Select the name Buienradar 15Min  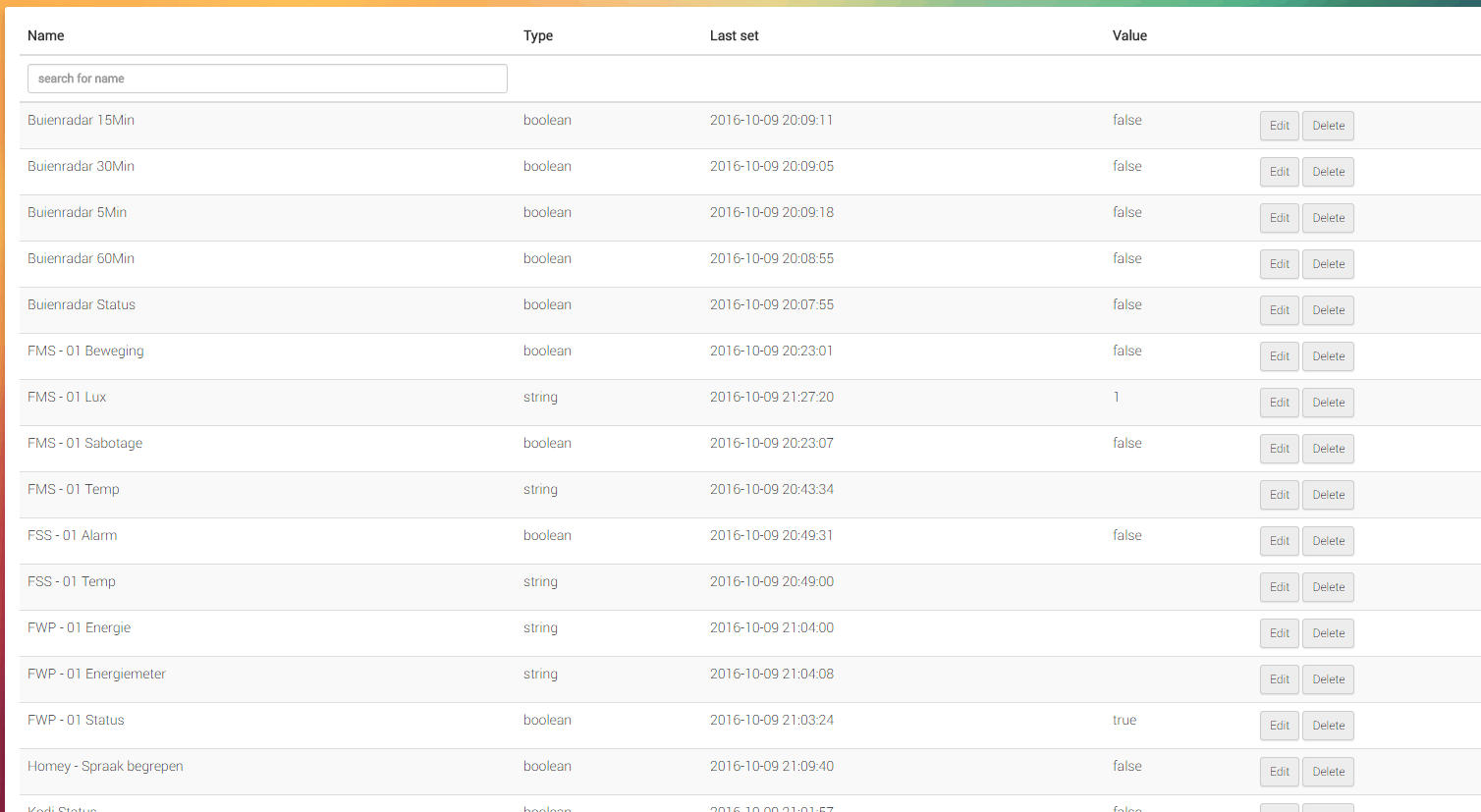pos(81,120)
